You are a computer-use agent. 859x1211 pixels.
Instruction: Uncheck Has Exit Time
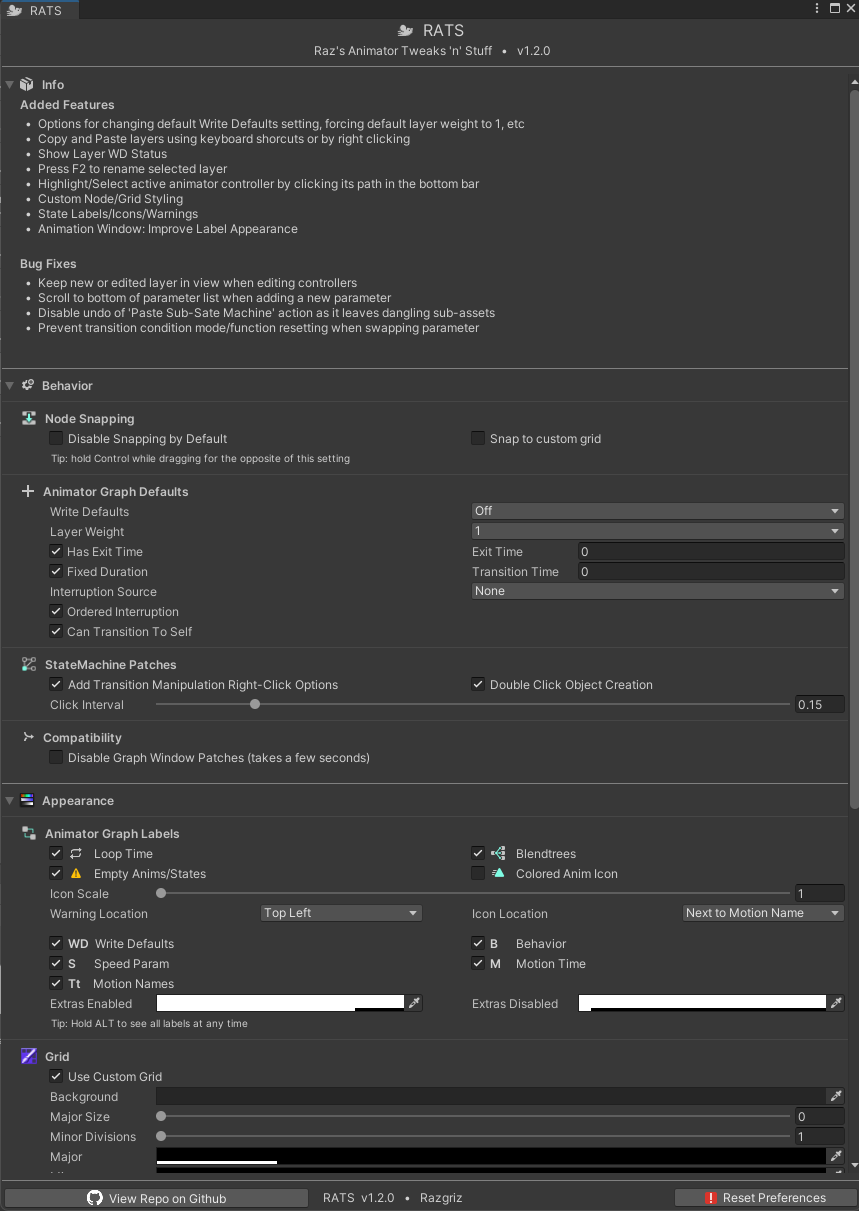pos(56,551)
